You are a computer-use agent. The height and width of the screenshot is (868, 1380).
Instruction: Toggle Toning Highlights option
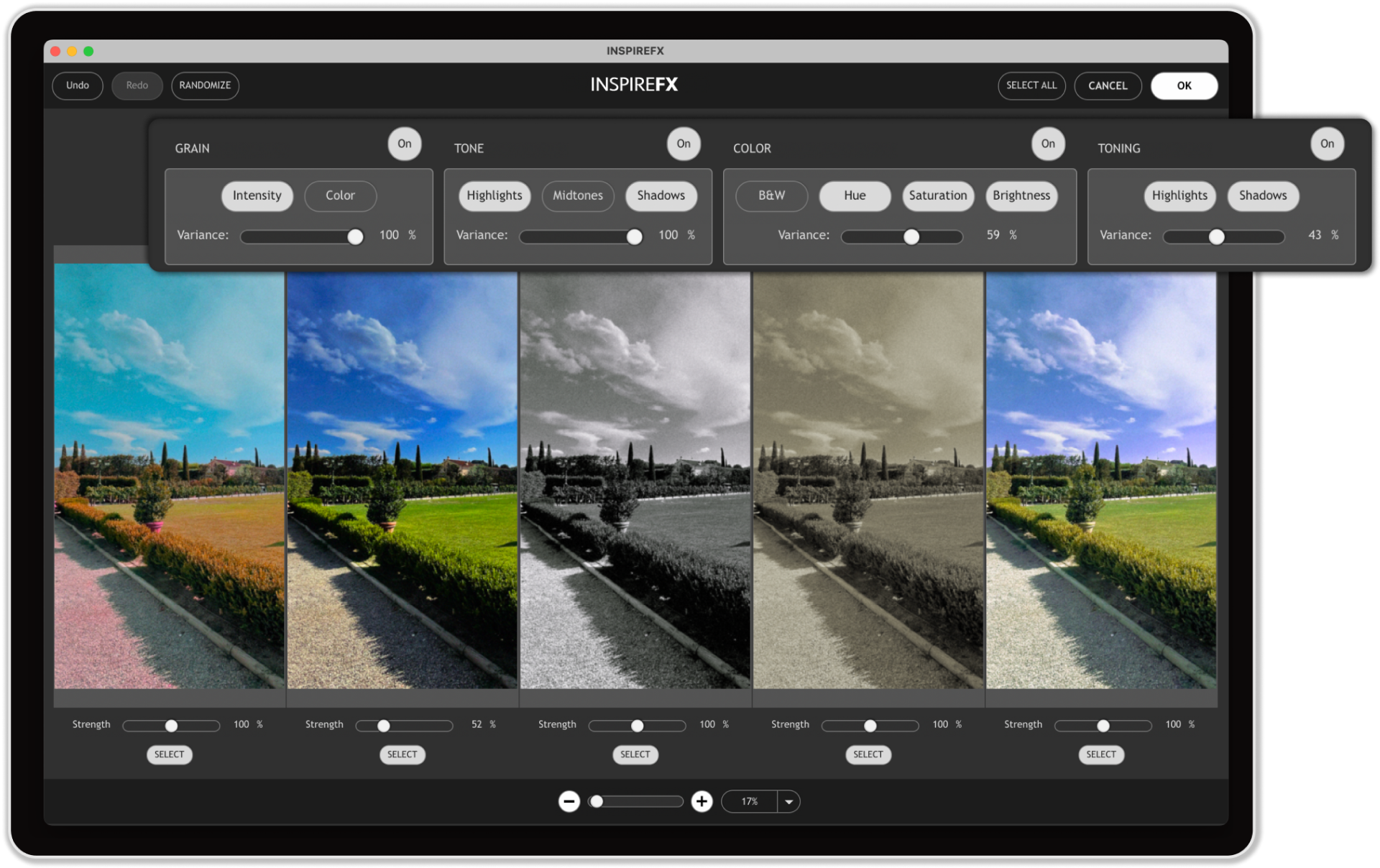pyautogui.click(x=1179, y=195)
